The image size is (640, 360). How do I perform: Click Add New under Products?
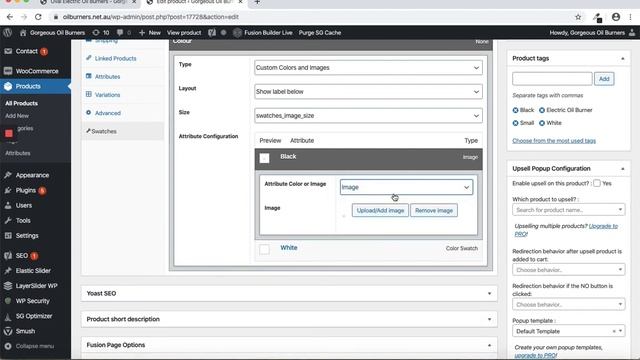coord(17,116)
